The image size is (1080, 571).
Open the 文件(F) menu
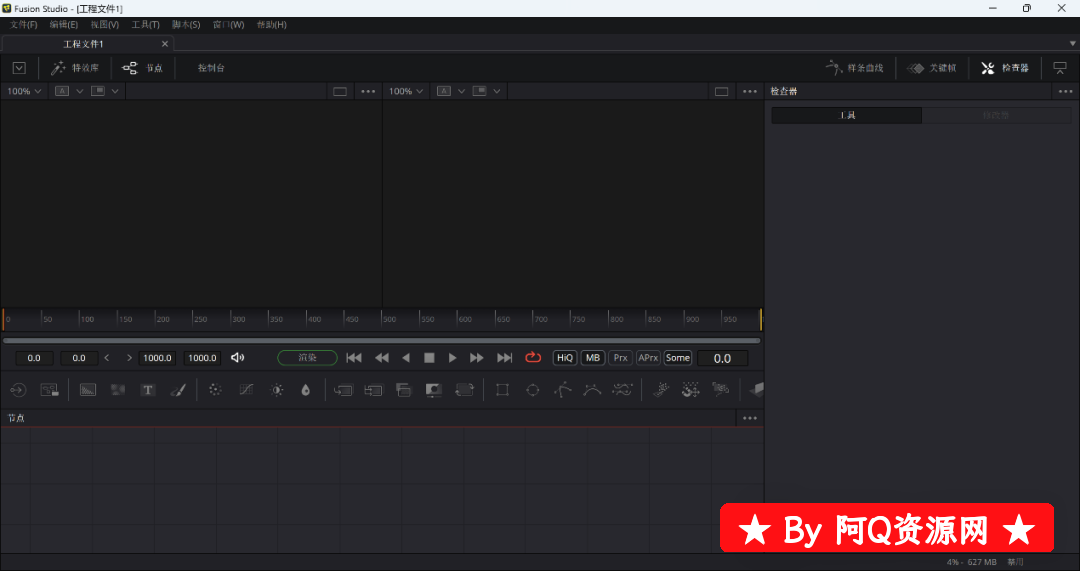[23, 25]
